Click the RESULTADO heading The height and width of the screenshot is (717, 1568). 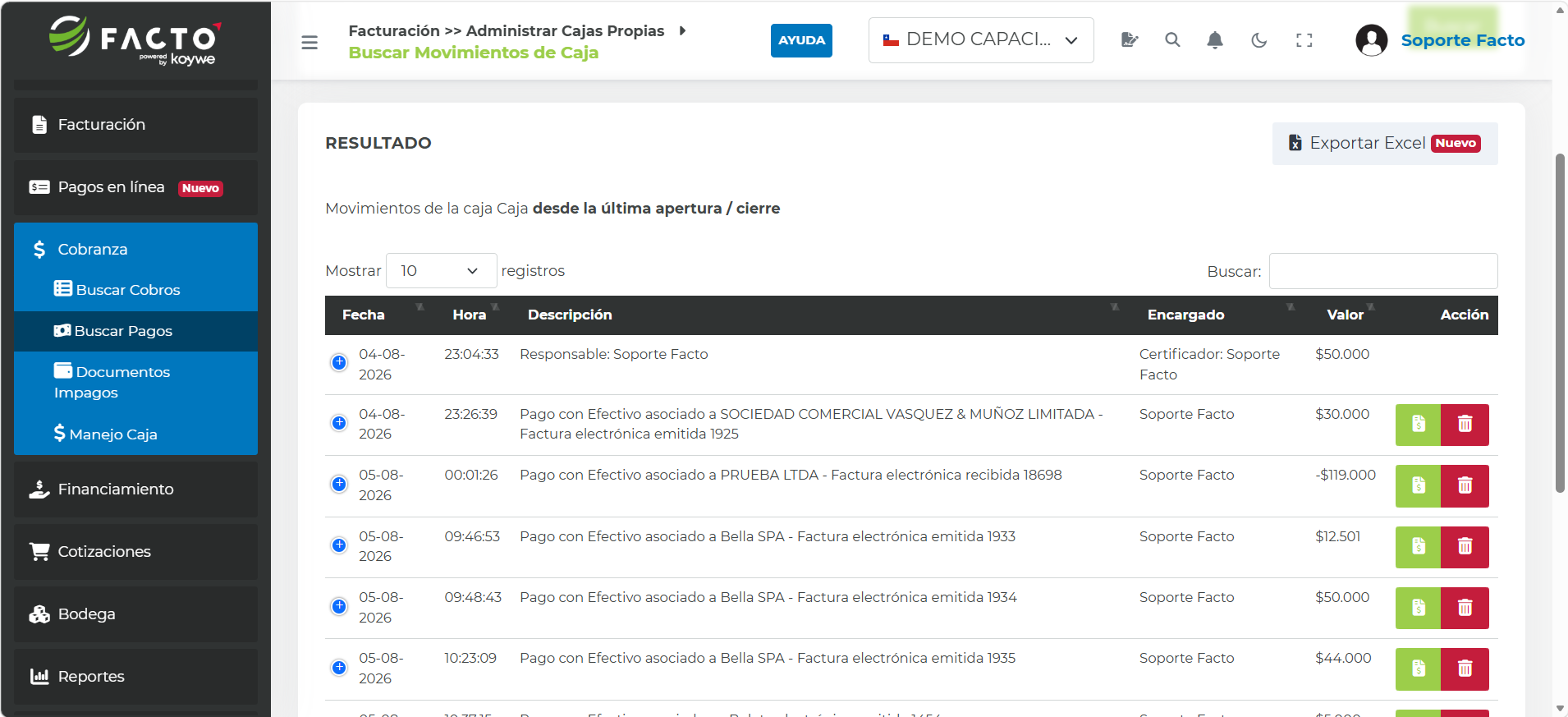(x=378, y=143)
